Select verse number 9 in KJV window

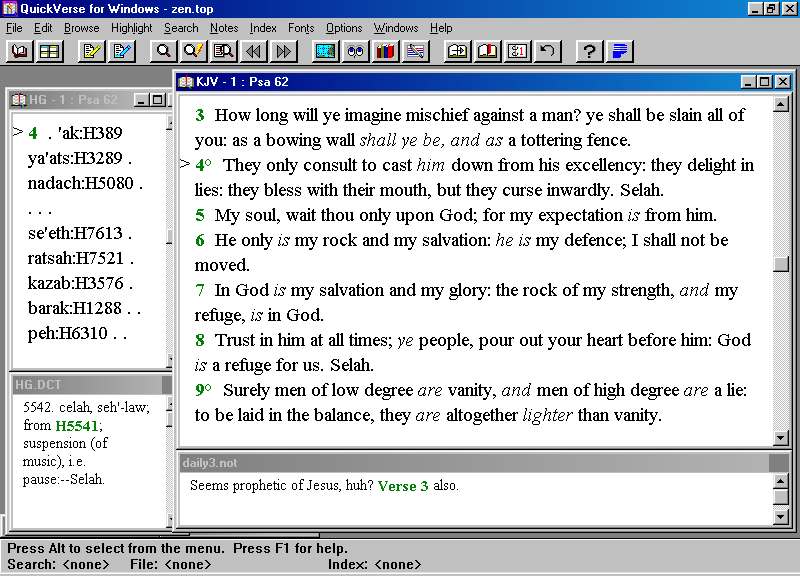pos(203,390)
